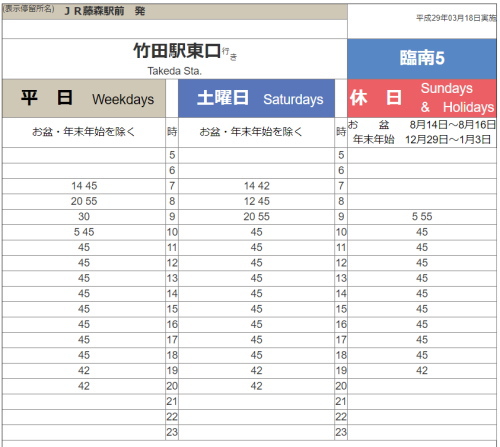Select the 土曜日 Saturdays header
Image resolution: width=500 pixels, height=447 pixels.
256,98
